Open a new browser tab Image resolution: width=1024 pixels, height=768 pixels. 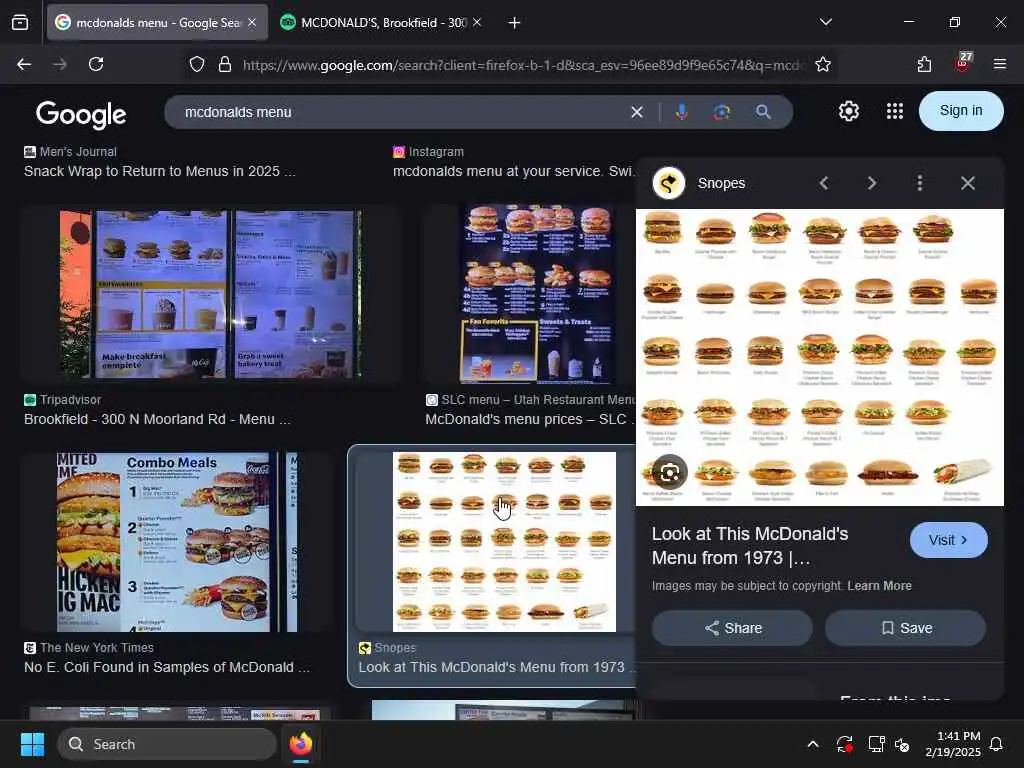[x=515, y=23]
